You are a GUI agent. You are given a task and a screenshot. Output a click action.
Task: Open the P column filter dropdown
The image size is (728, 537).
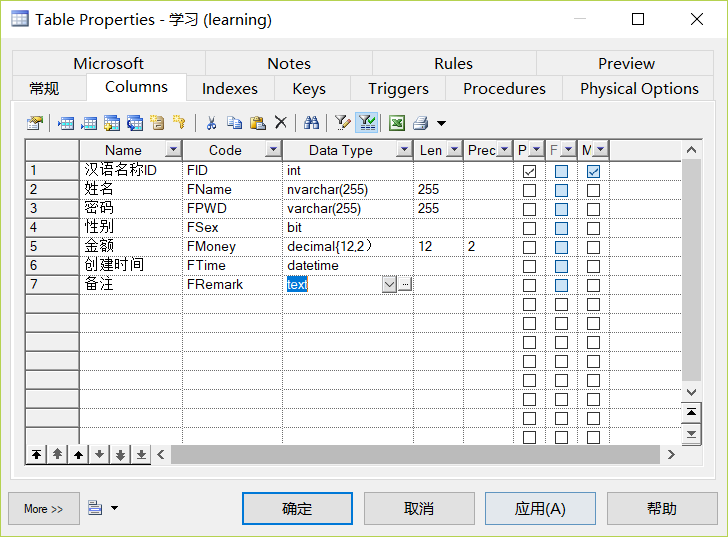coord(537,149)
